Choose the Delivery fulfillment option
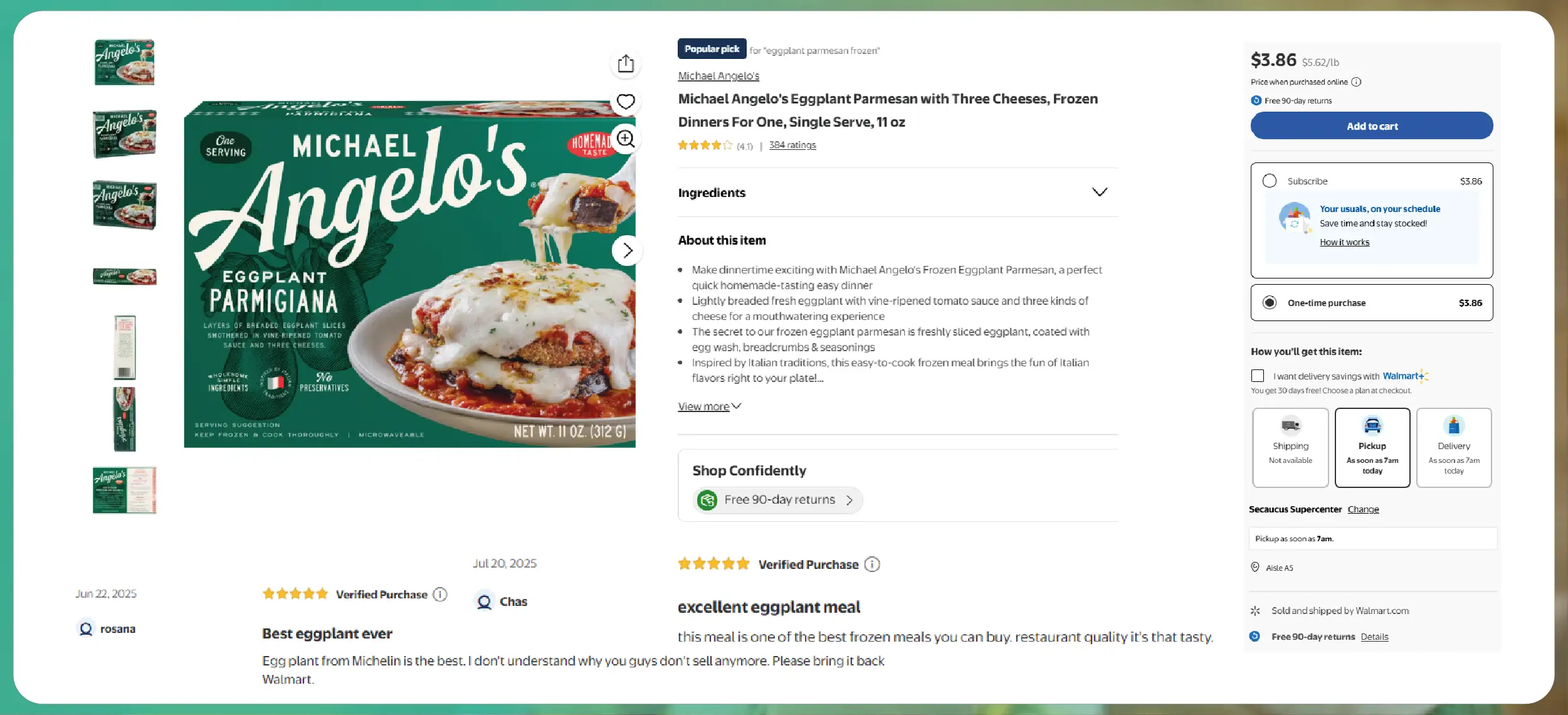This screenshot has height=715, width=1568. pyautogui.click(x=1453, y=447)
